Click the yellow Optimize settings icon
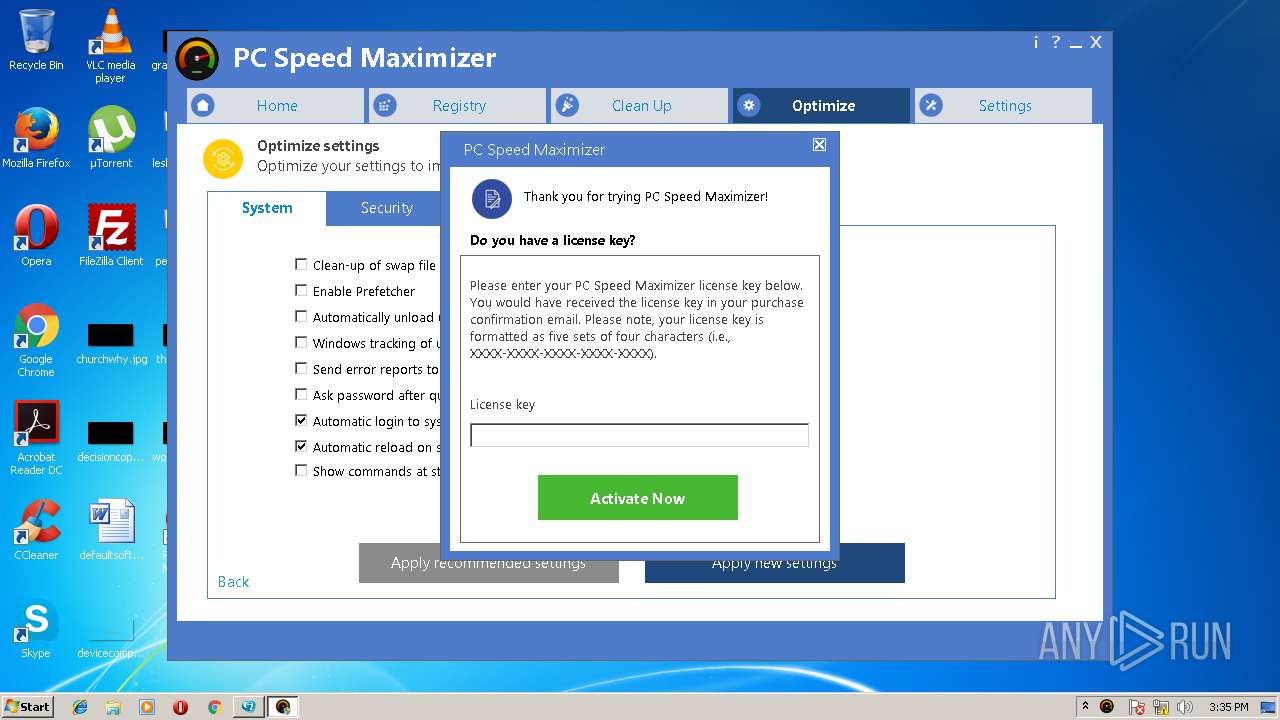The height and width of the screenshot is (720, 1280). [x=223, y=158]
